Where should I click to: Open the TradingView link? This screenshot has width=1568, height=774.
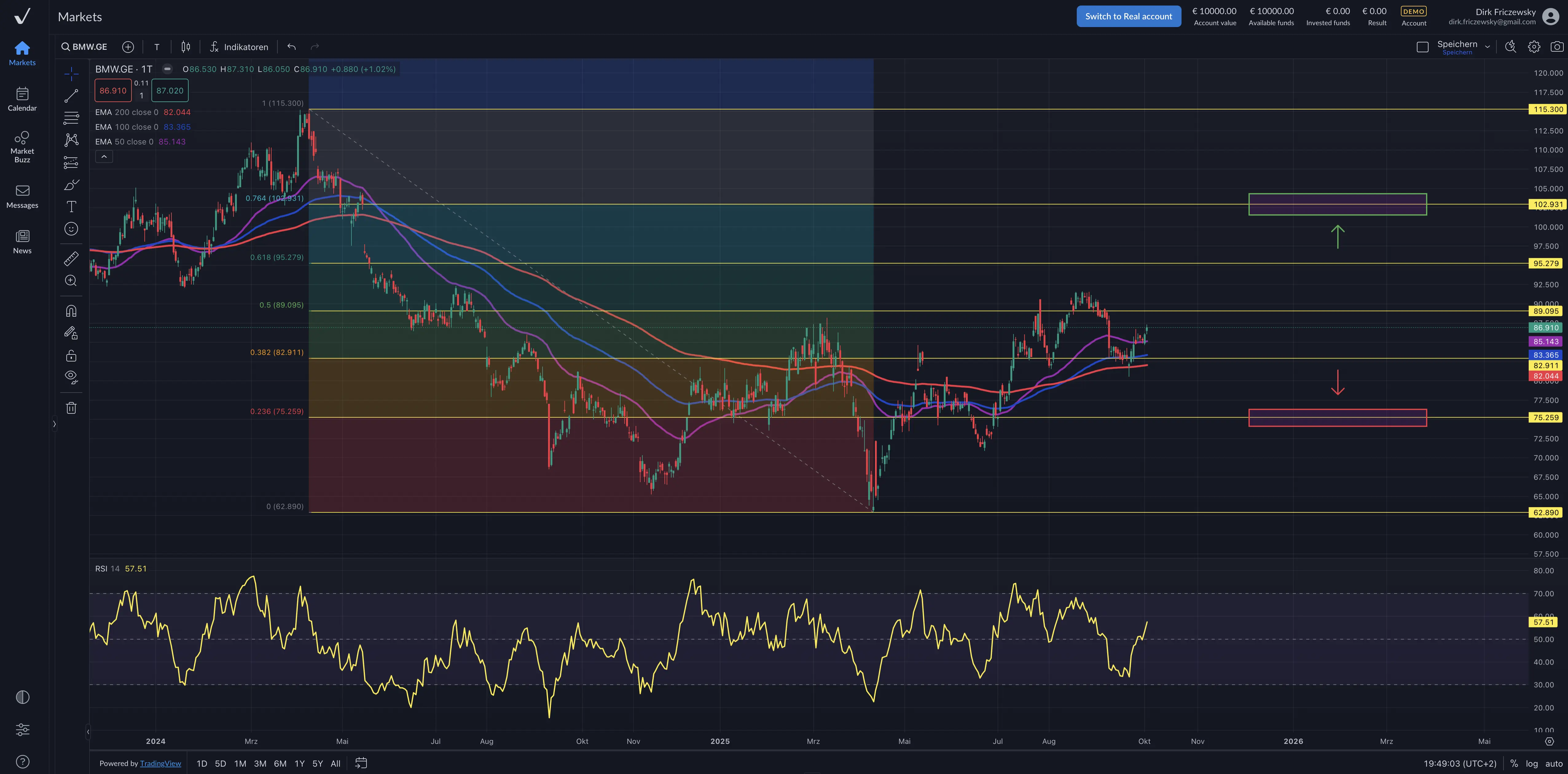160,763
